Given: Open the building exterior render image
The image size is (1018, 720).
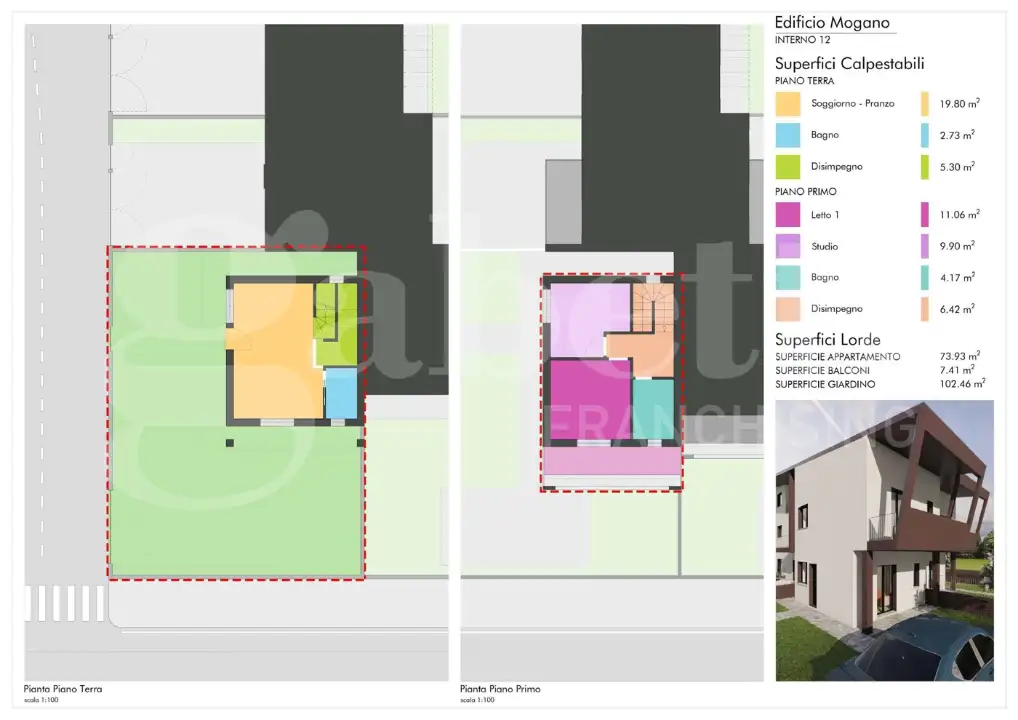Looking at the screenshot, I should point(884,540).
